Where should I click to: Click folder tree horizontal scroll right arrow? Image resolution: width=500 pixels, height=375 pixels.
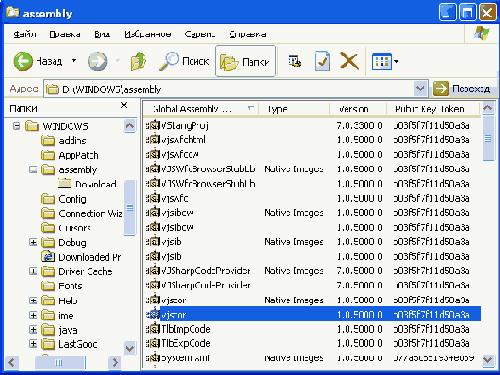115,362
